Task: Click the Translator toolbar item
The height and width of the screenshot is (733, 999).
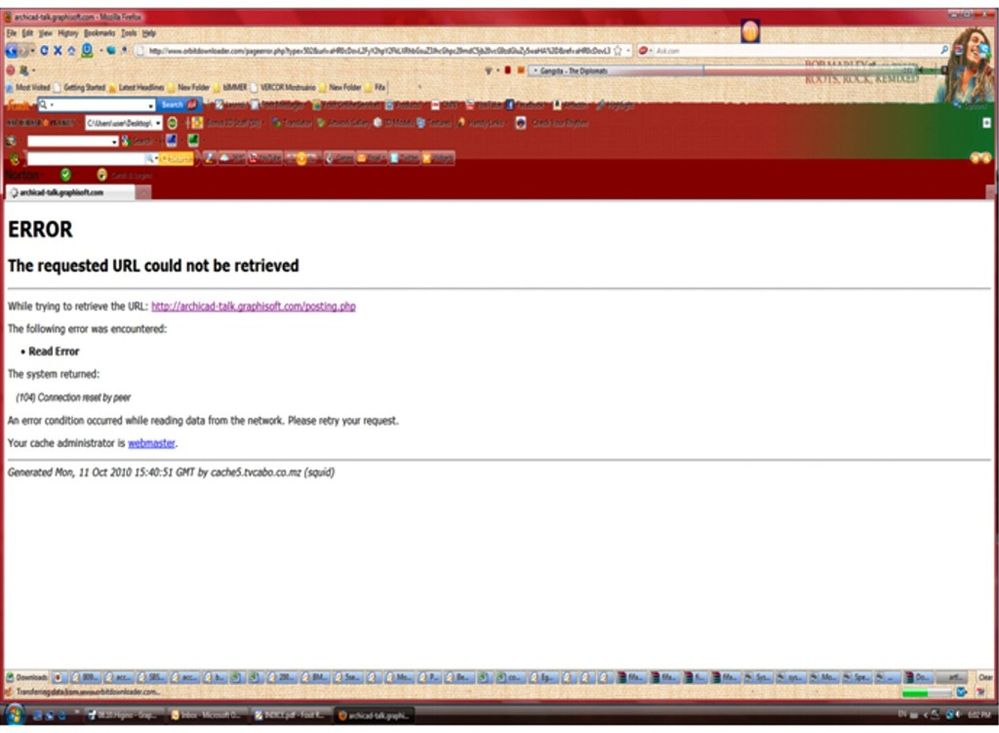Action: [292, 123]
